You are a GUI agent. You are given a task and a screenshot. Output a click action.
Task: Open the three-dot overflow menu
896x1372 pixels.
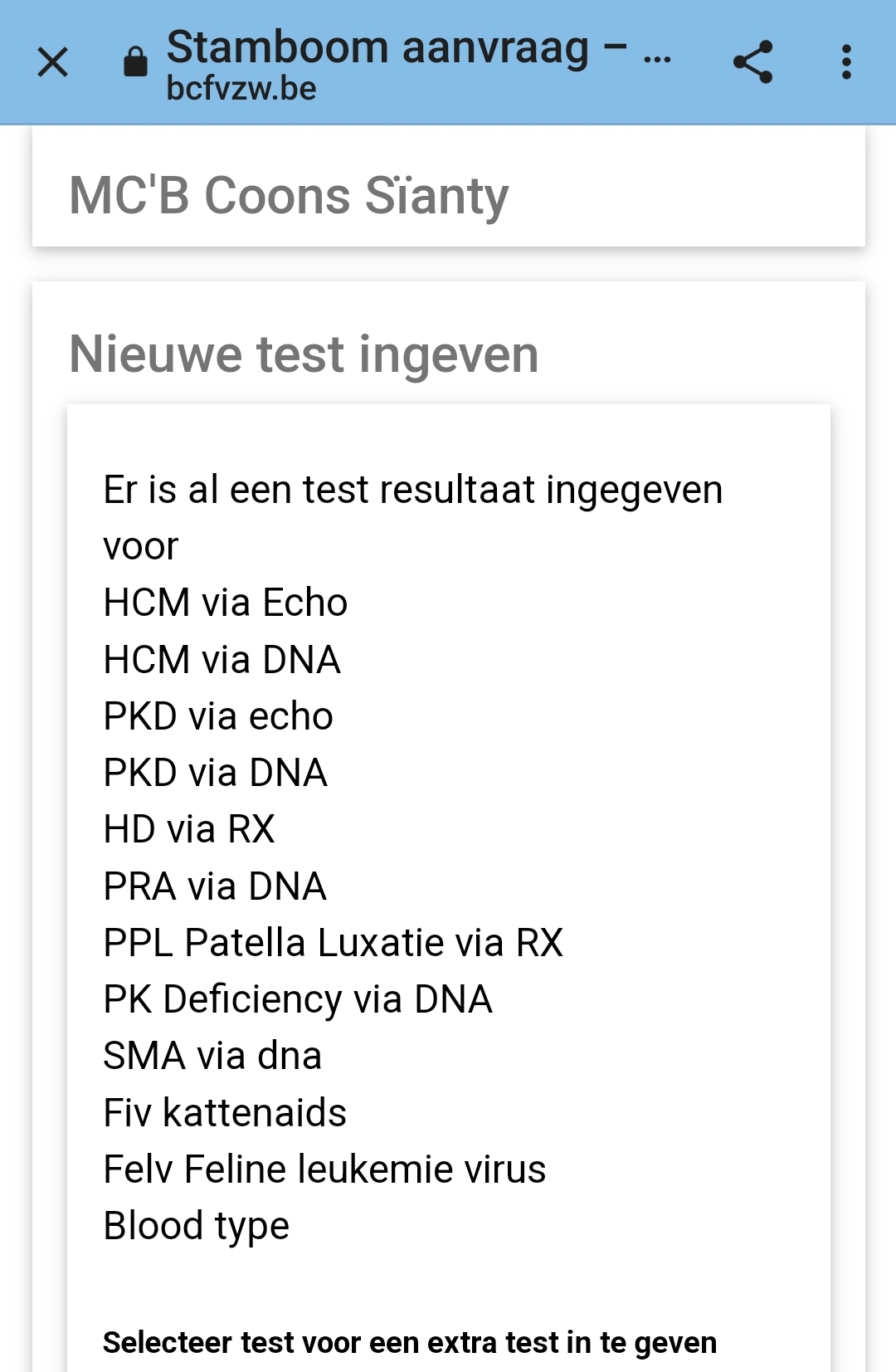click(x=846, y=62)
